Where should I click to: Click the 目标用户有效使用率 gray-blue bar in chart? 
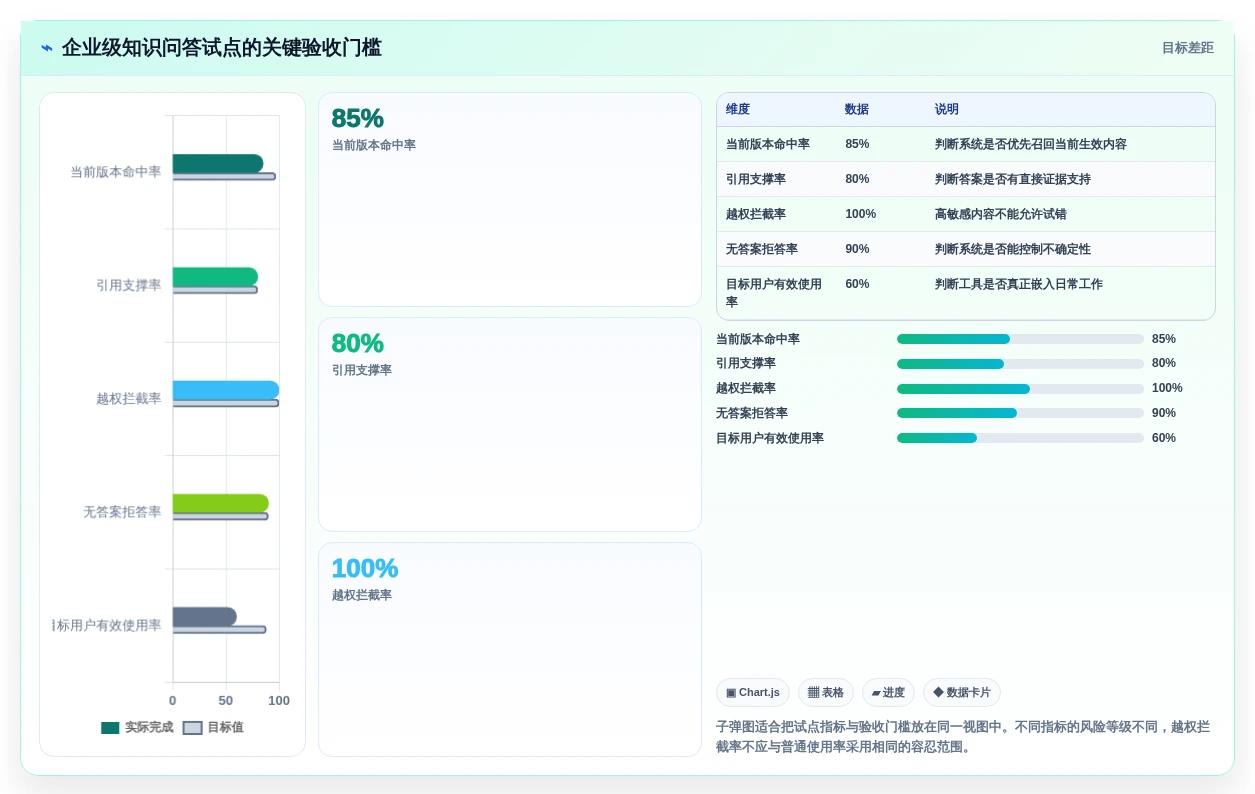[x=205, y=617]
